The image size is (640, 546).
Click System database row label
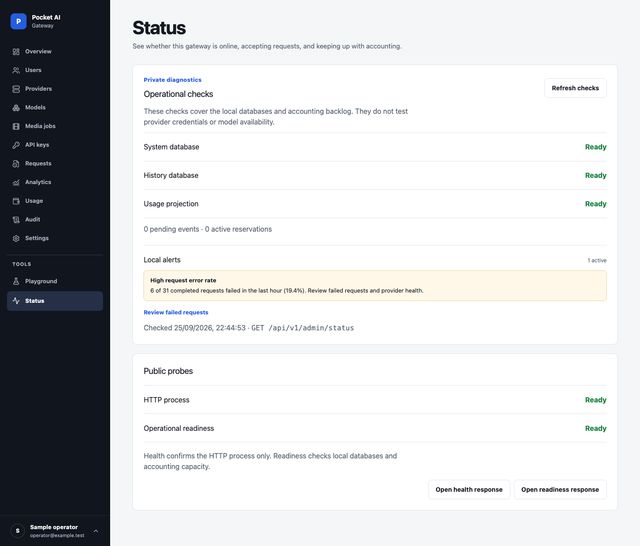pyautogui.click(x=171, y=147)
